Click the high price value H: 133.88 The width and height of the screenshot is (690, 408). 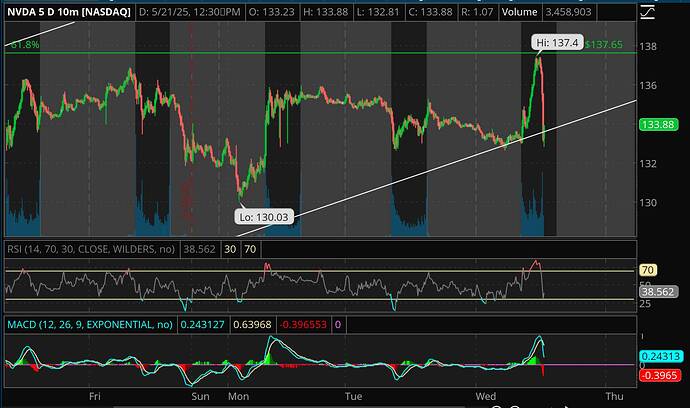[326, 12]
